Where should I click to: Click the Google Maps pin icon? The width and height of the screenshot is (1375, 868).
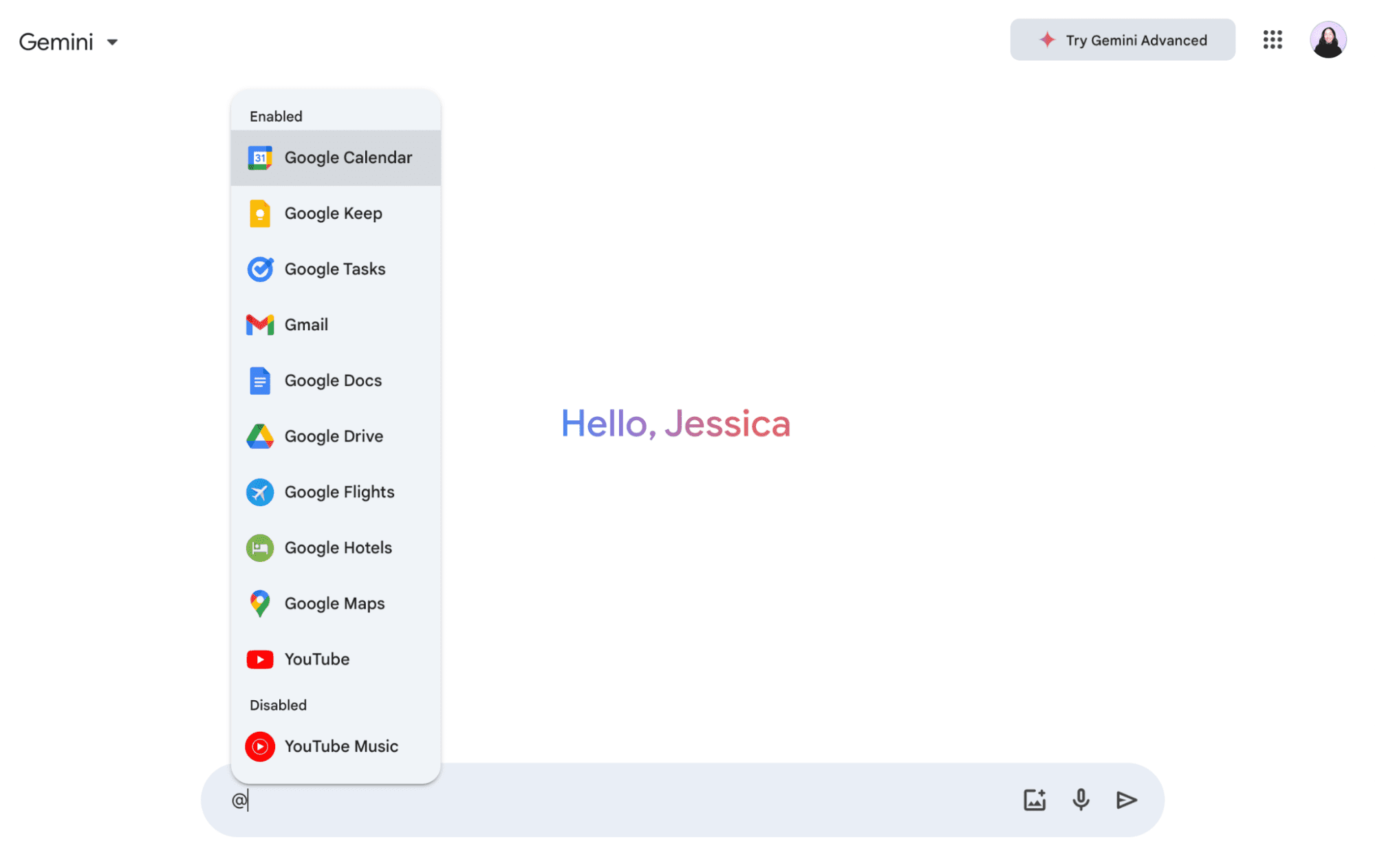(260, 603)
